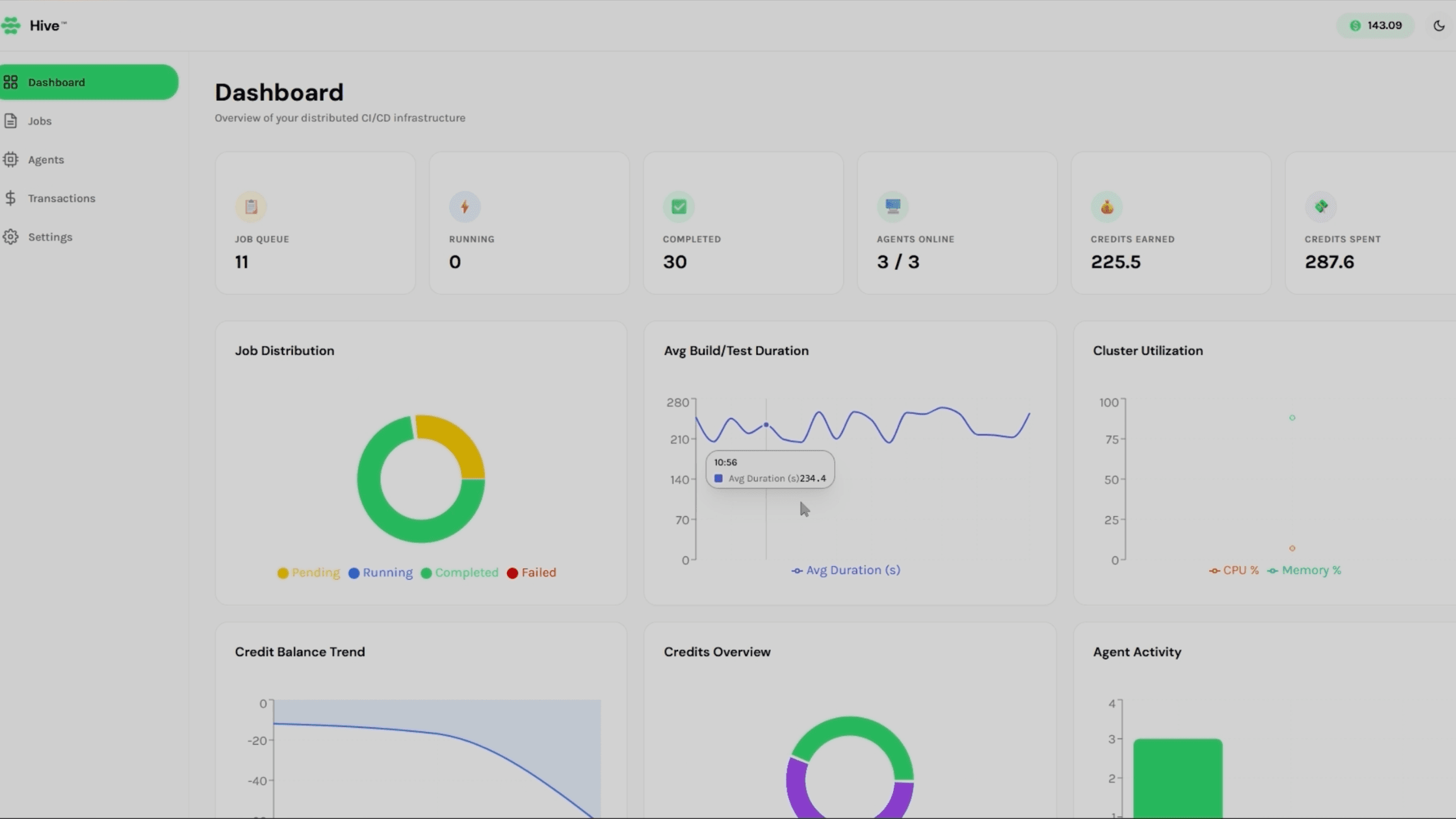Click the Credits Overview title

(x=717, y=652)
